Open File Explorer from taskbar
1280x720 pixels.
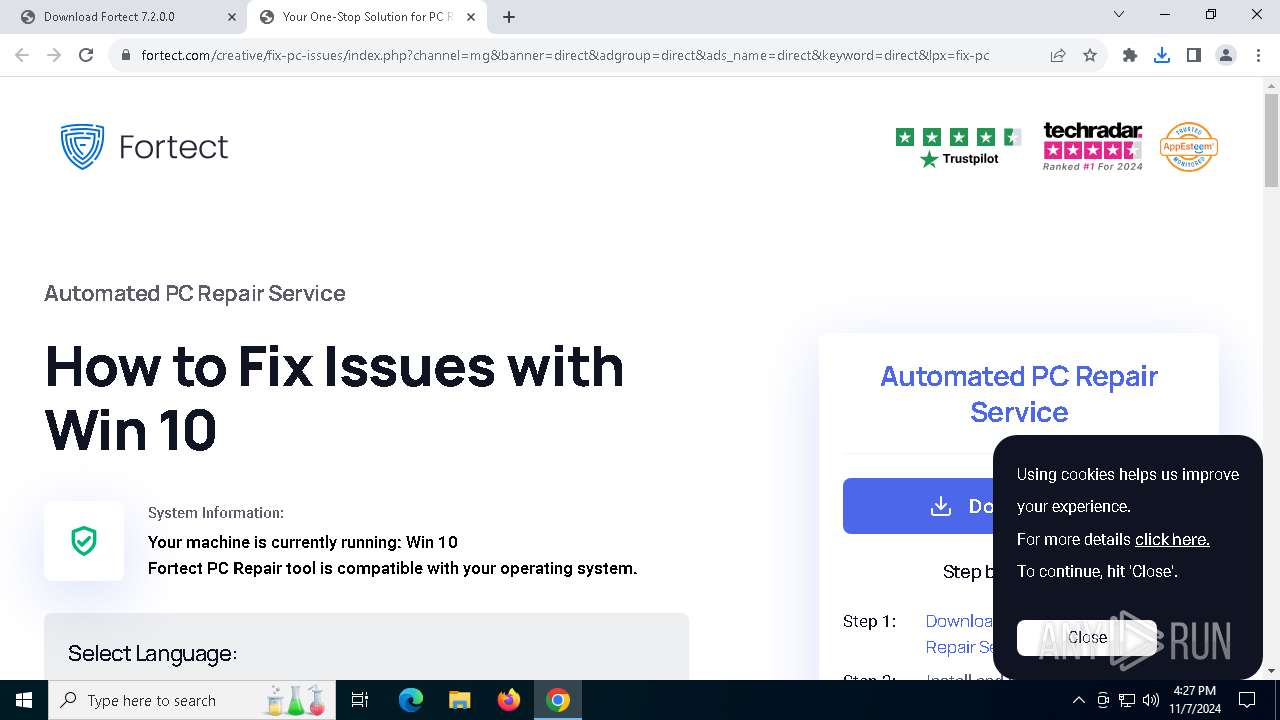point(460,700)
